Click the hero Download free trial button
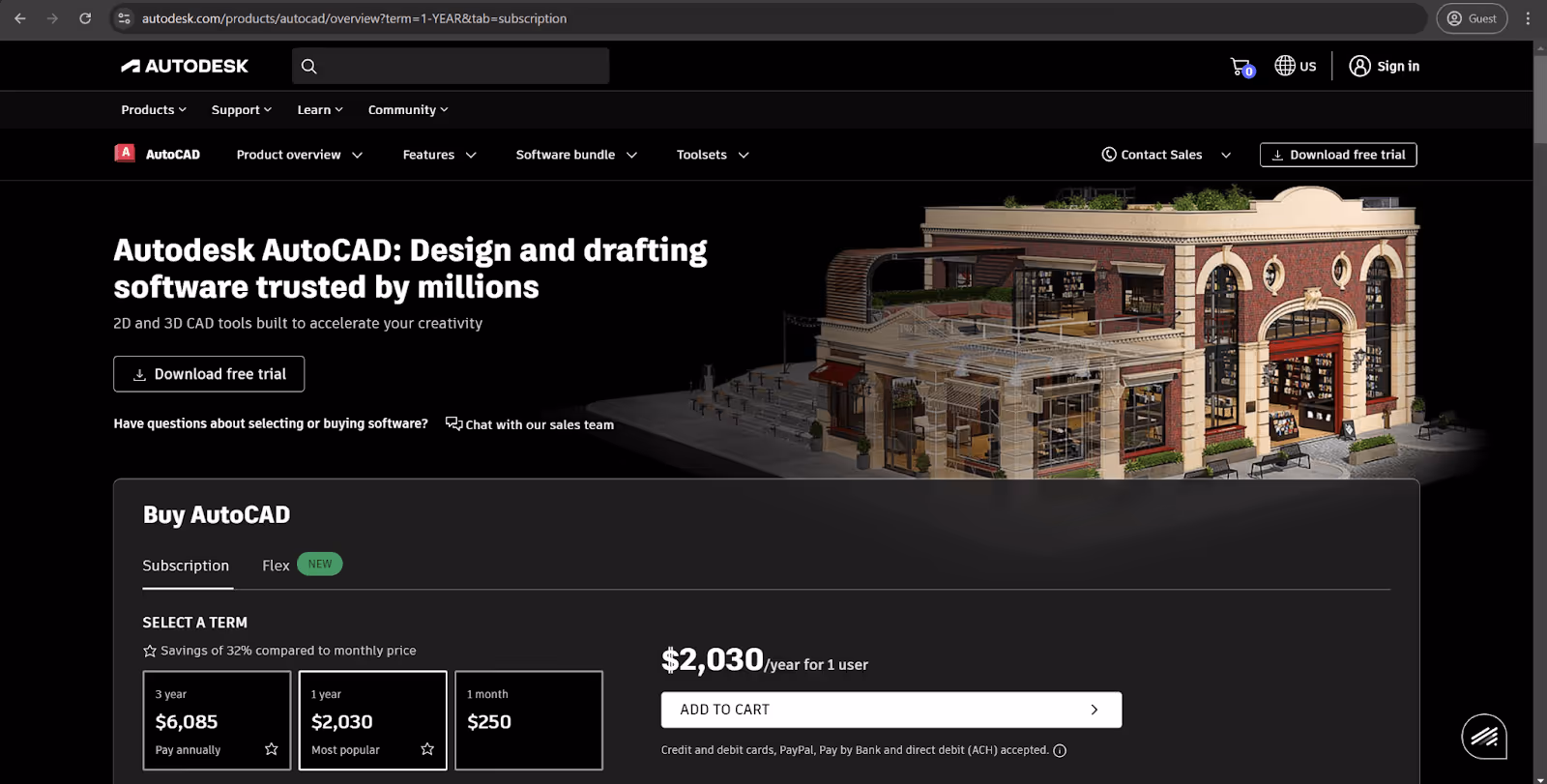The image size is (1547, 784). [209, 374]
